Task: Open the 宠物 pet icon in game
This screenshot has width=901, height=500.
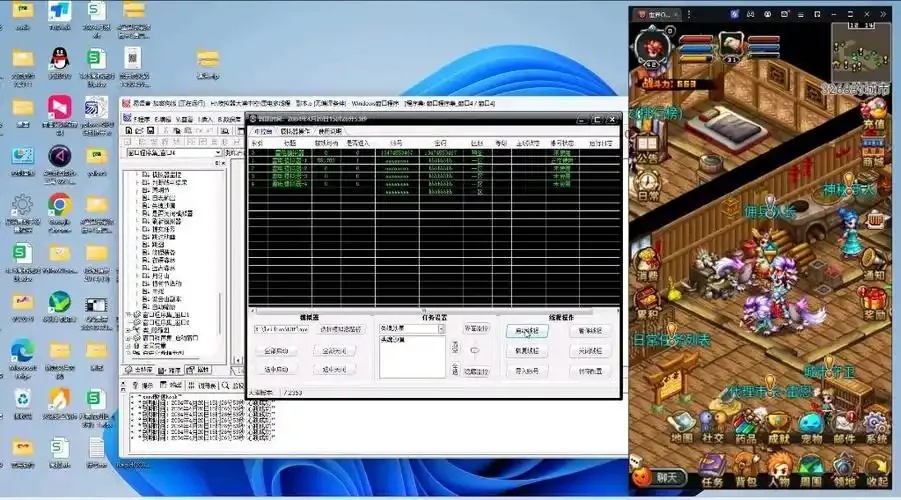Action: (x=811, y=427)
